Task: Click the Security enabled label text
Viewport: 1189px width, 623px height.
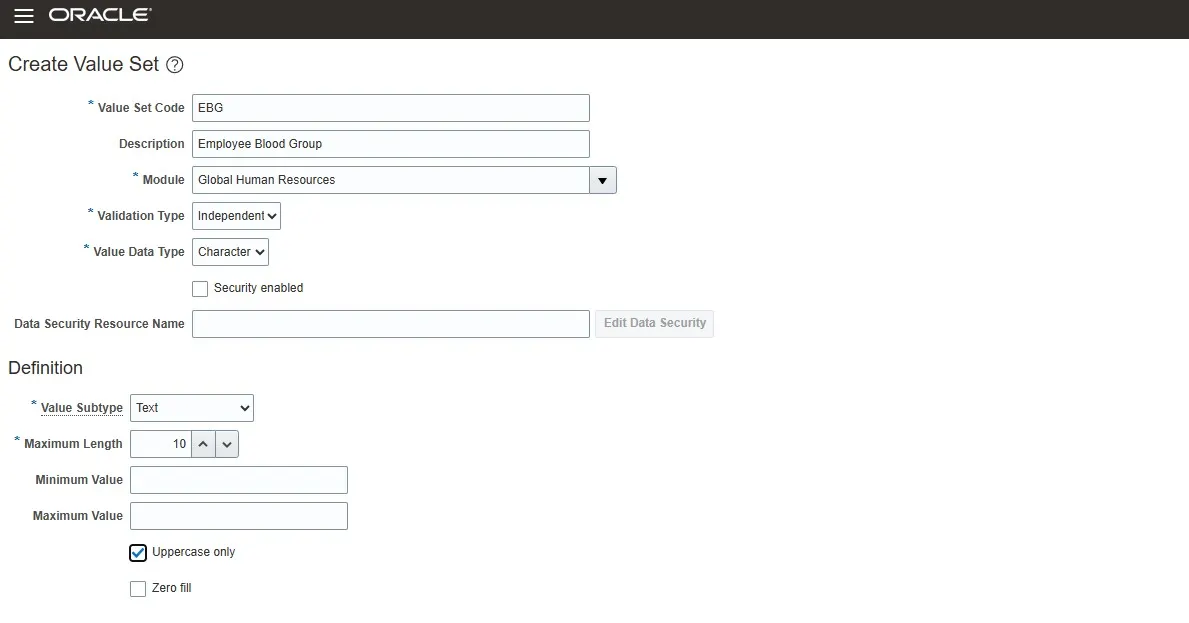Action: 259,288
